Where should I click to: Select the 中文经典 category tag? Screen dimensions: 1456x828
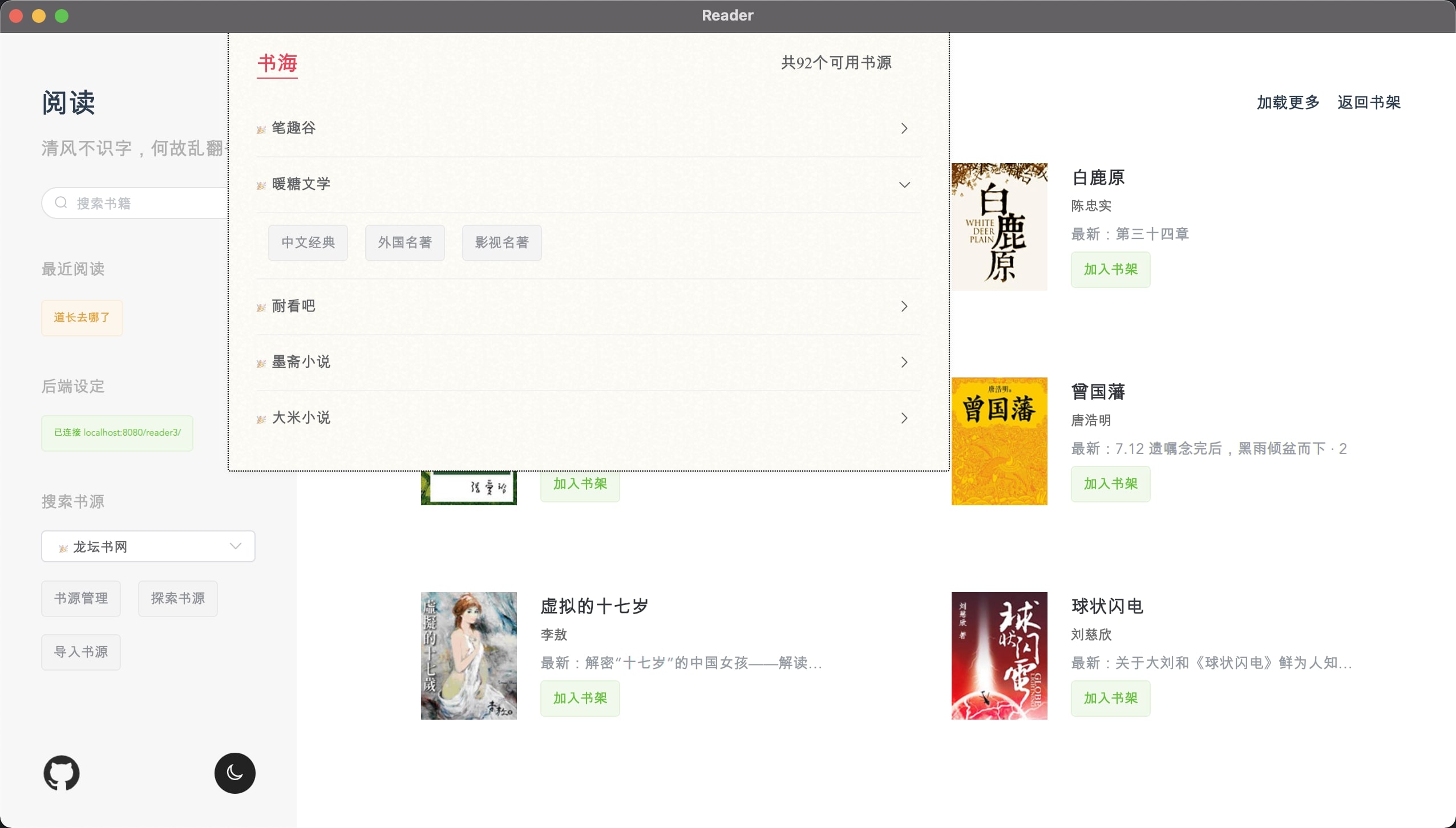(x=308, y=242)
